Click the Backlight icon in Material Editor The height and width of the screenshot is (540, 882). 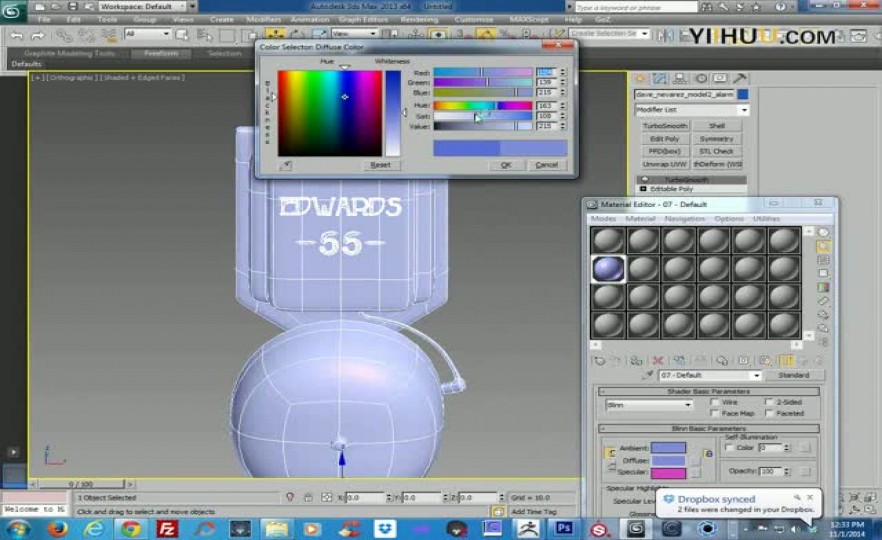click(823, 246)
